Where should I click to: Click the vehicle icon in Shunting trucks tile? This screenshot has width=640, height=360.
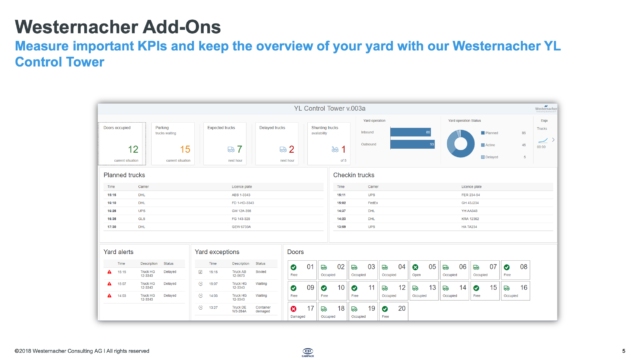tap(335, 149)
